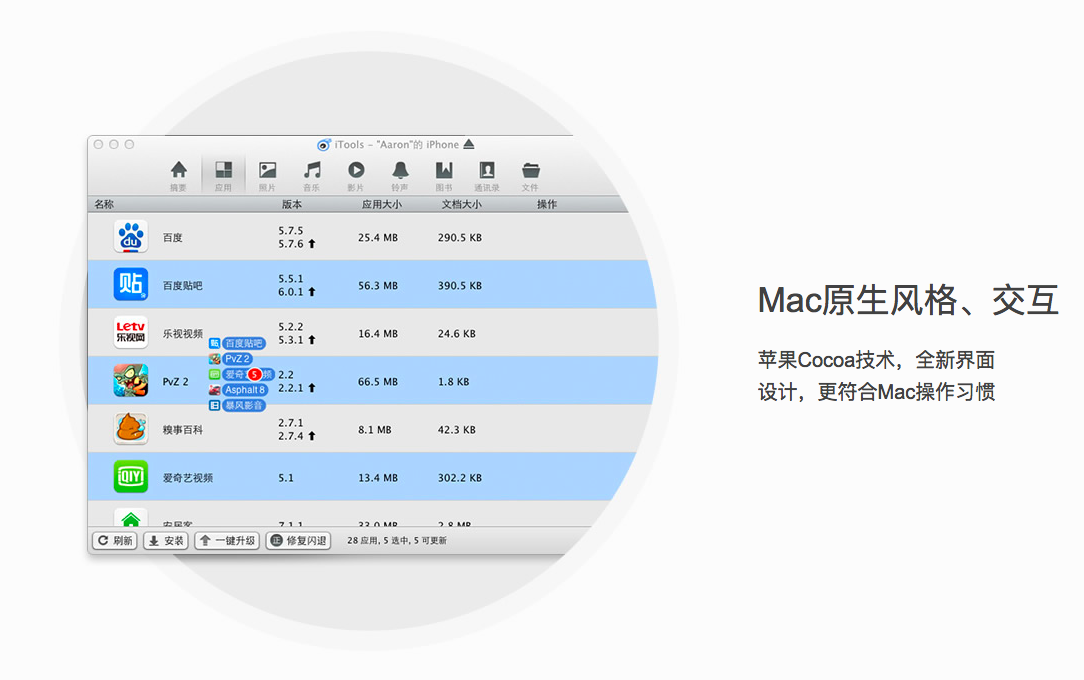Go to the 音乐 music section
This screenshot has height=680, width=1084.
pos(312,176)
